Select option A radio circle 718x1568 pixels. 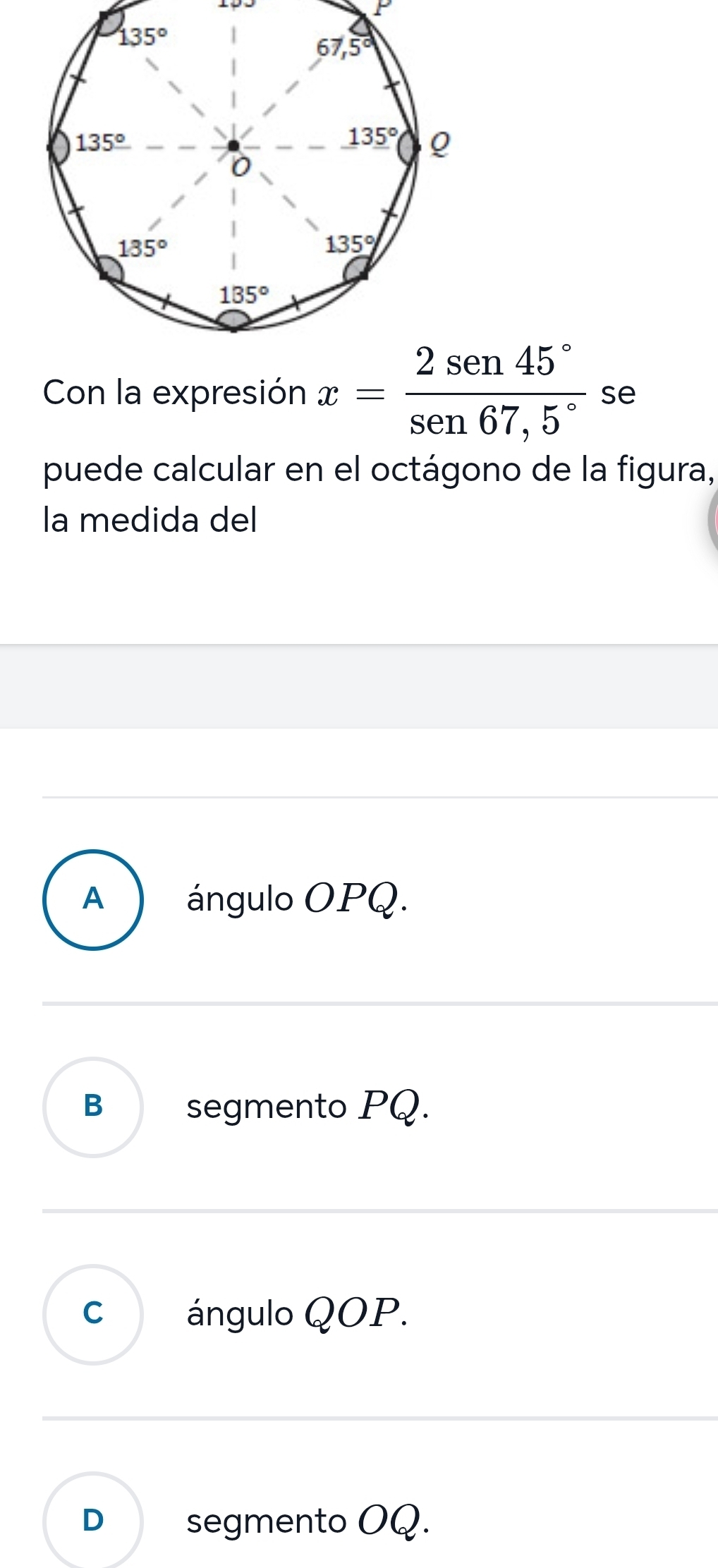click(93, 900)
